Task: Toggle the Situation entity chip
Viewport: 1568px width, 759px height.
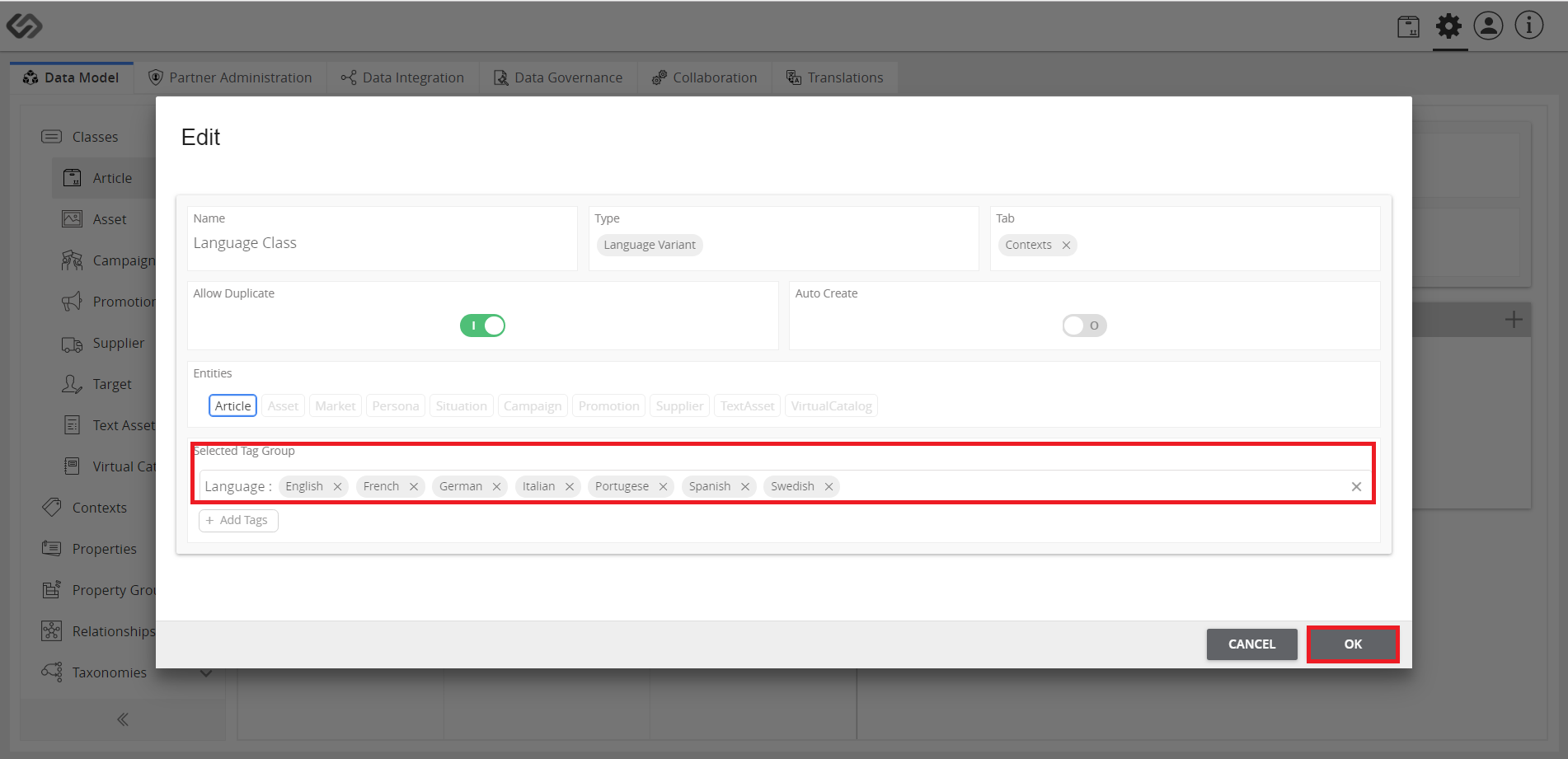Action: point(462,405)
